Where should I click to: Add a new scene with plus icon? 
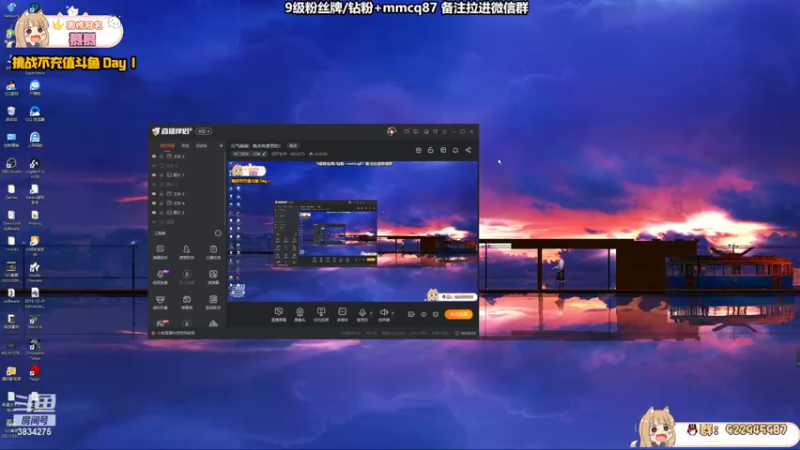click(x=221, y=145)
